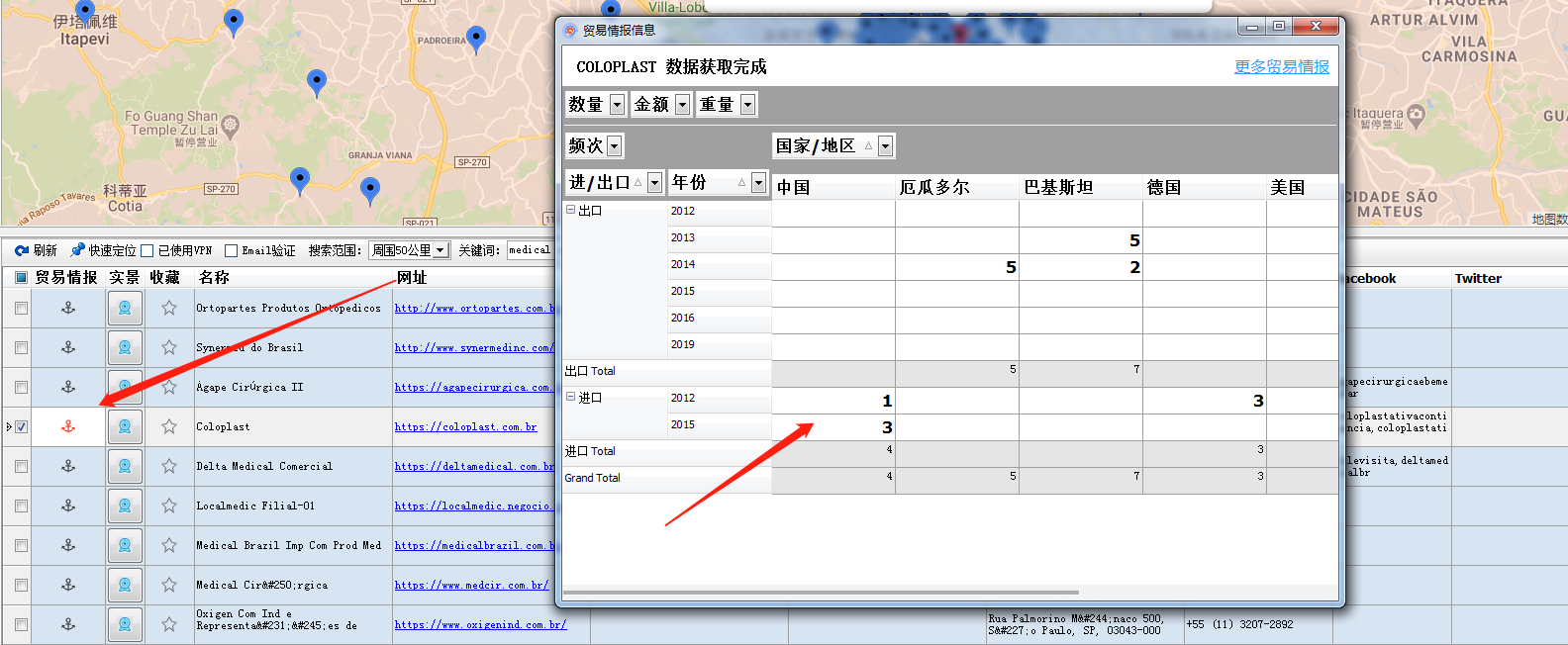Open the coloplast.com.br website link
The width and height of the screenshot is (1568, 645).
466,426
